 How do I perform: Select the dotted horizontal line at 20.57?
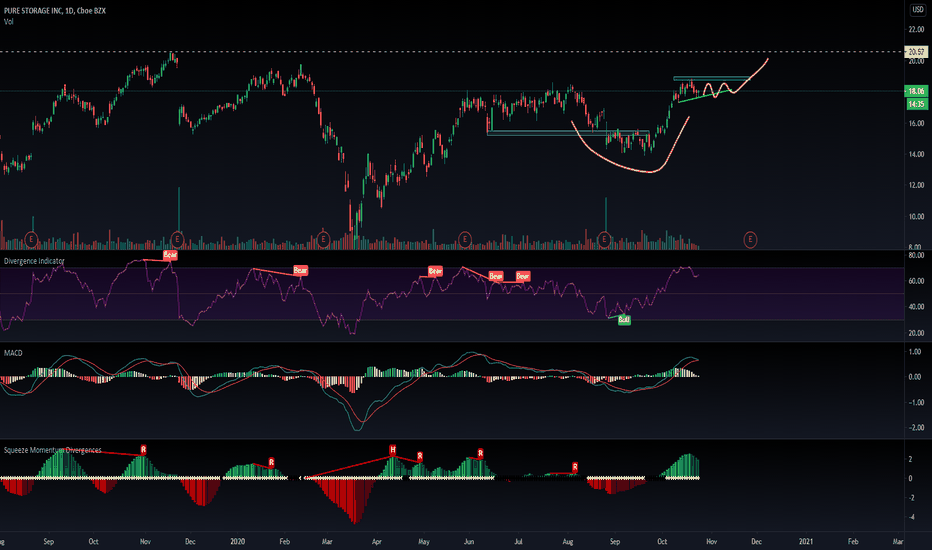pos(452,52)
